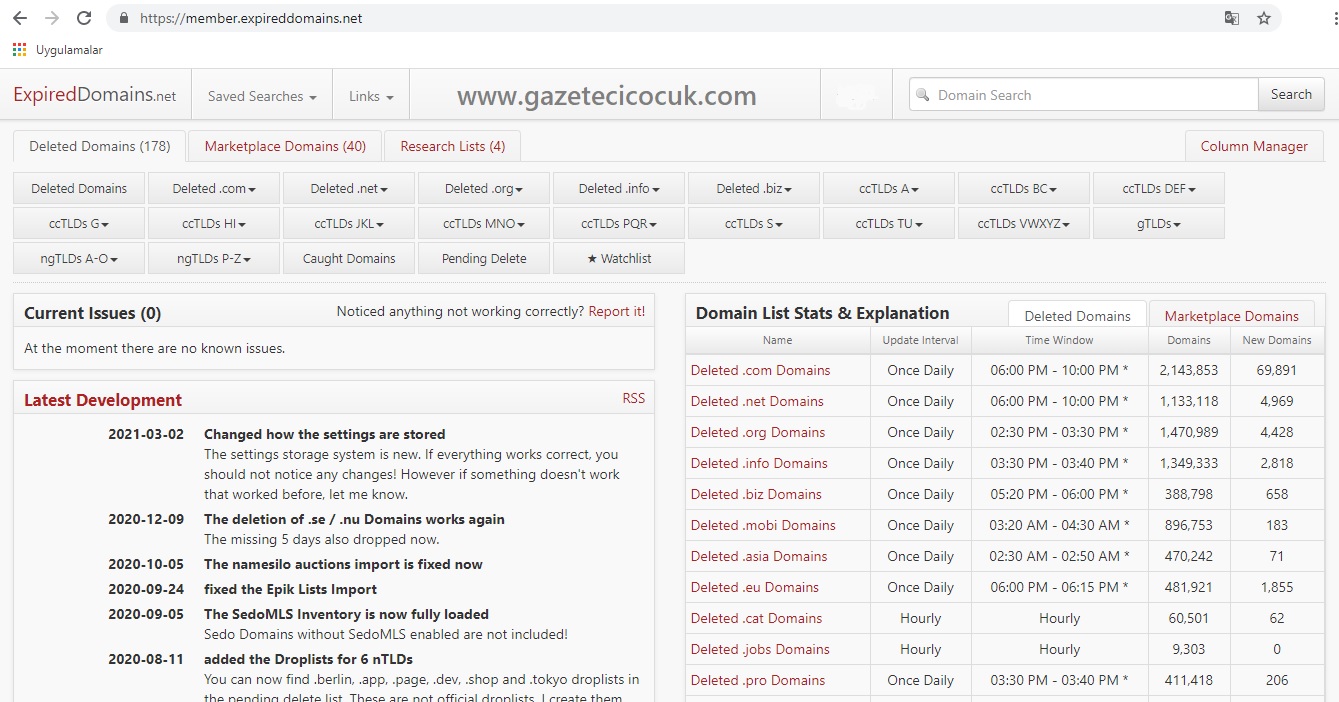This screenshot has width=1339, height=702.
Task: Open the Marketplace Domains (40) tab
Action: [285, 146]
